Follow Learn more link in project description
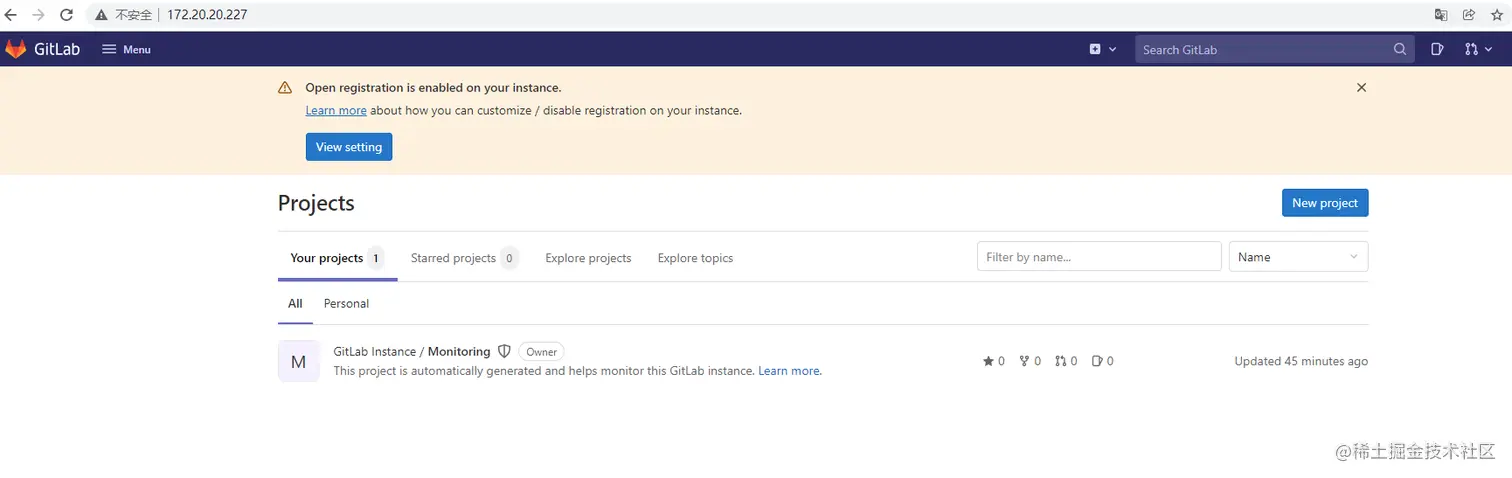The width and height of the screenshot is (1512, 478). click(x=790, y=371)
